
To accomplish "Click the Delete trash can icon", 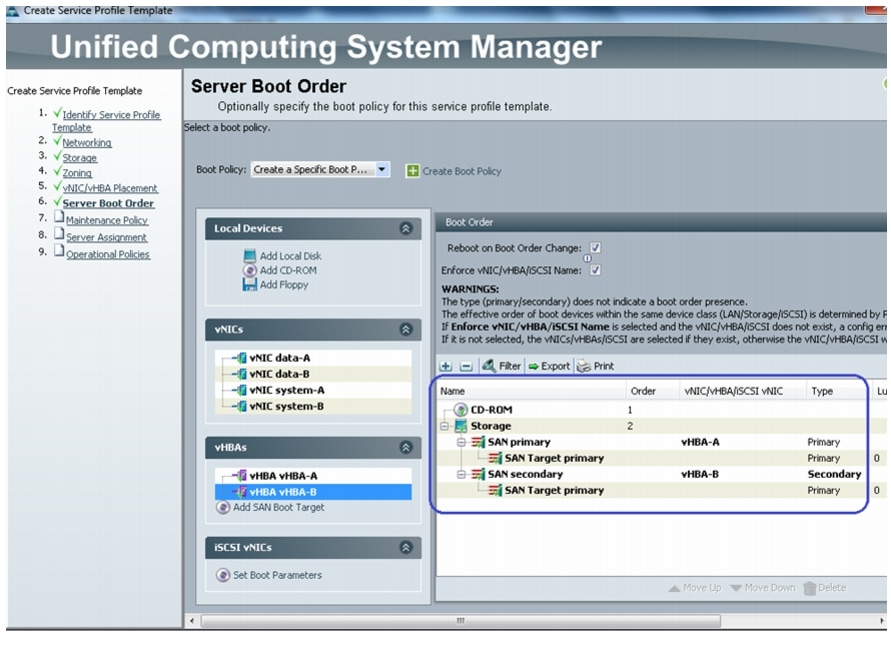I will pos(809,588).
